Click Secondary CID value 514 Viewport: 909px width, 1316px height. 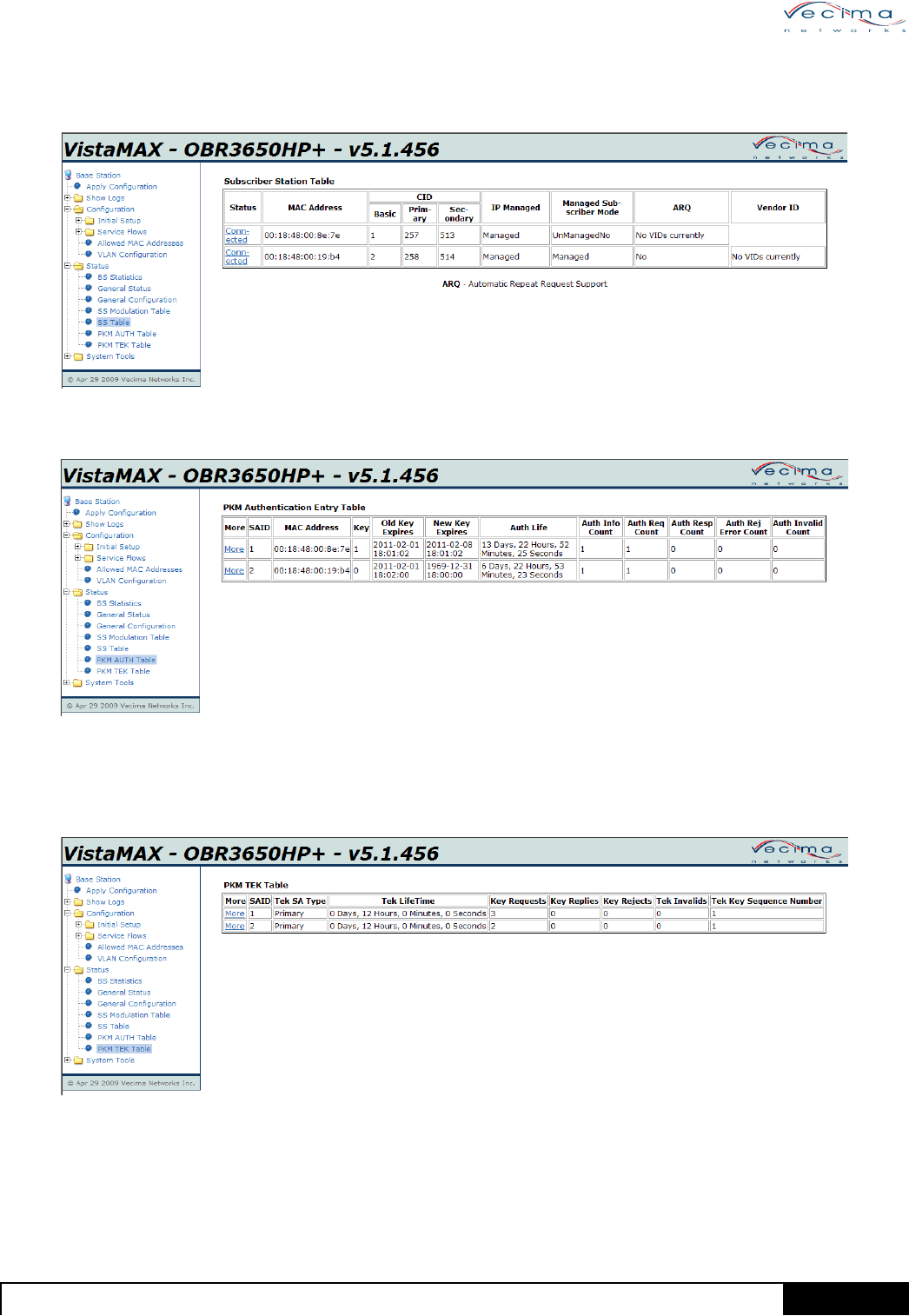click(459, 256)
